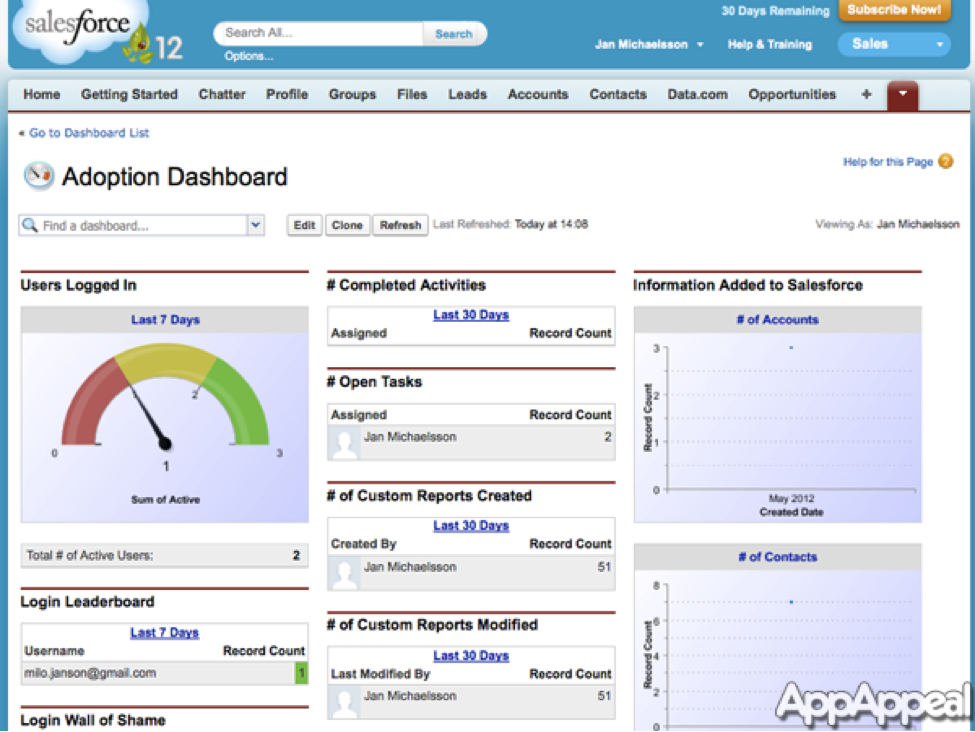Click the search Options... link
This screenshot has height=732, width=975.
pyautogui.click(x=248, y=56)
